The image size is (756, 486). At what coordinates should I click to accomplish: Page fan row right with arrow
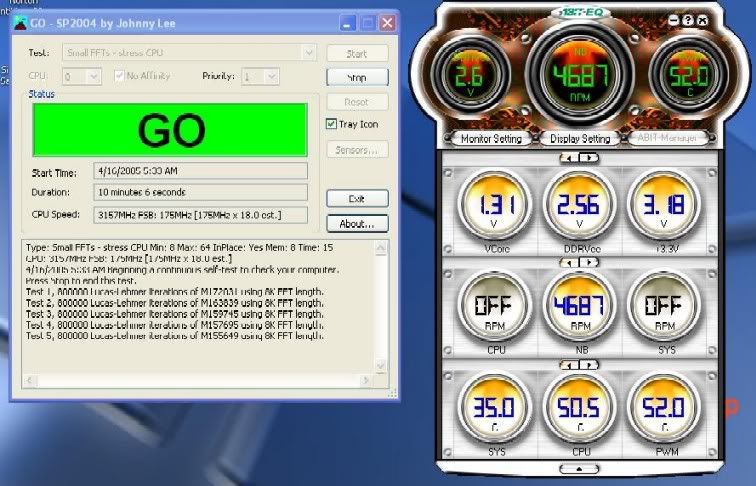(589, 262)
